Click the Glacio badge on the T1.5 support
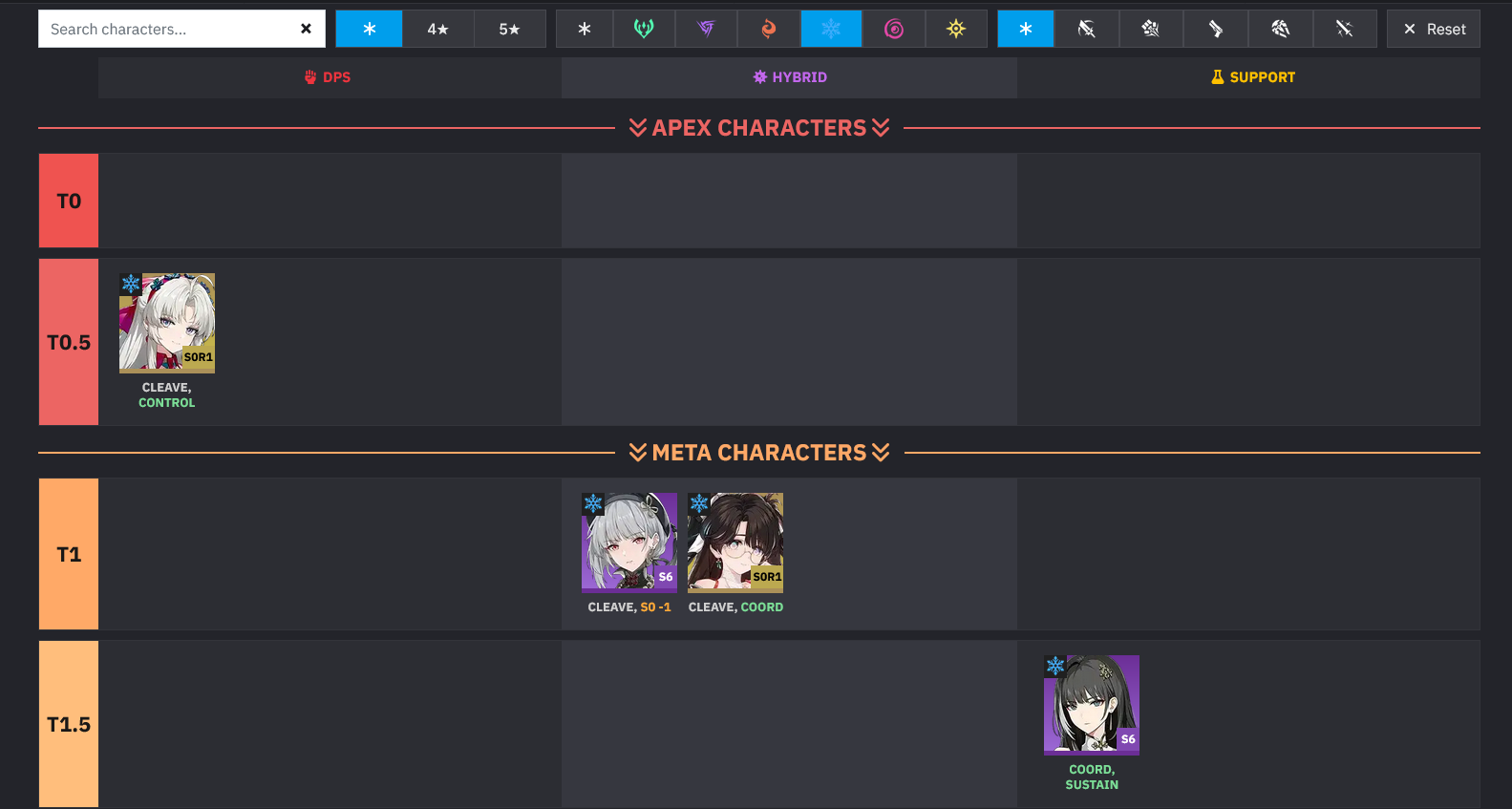1512x809 pixels. click(x=1055, y=666)
